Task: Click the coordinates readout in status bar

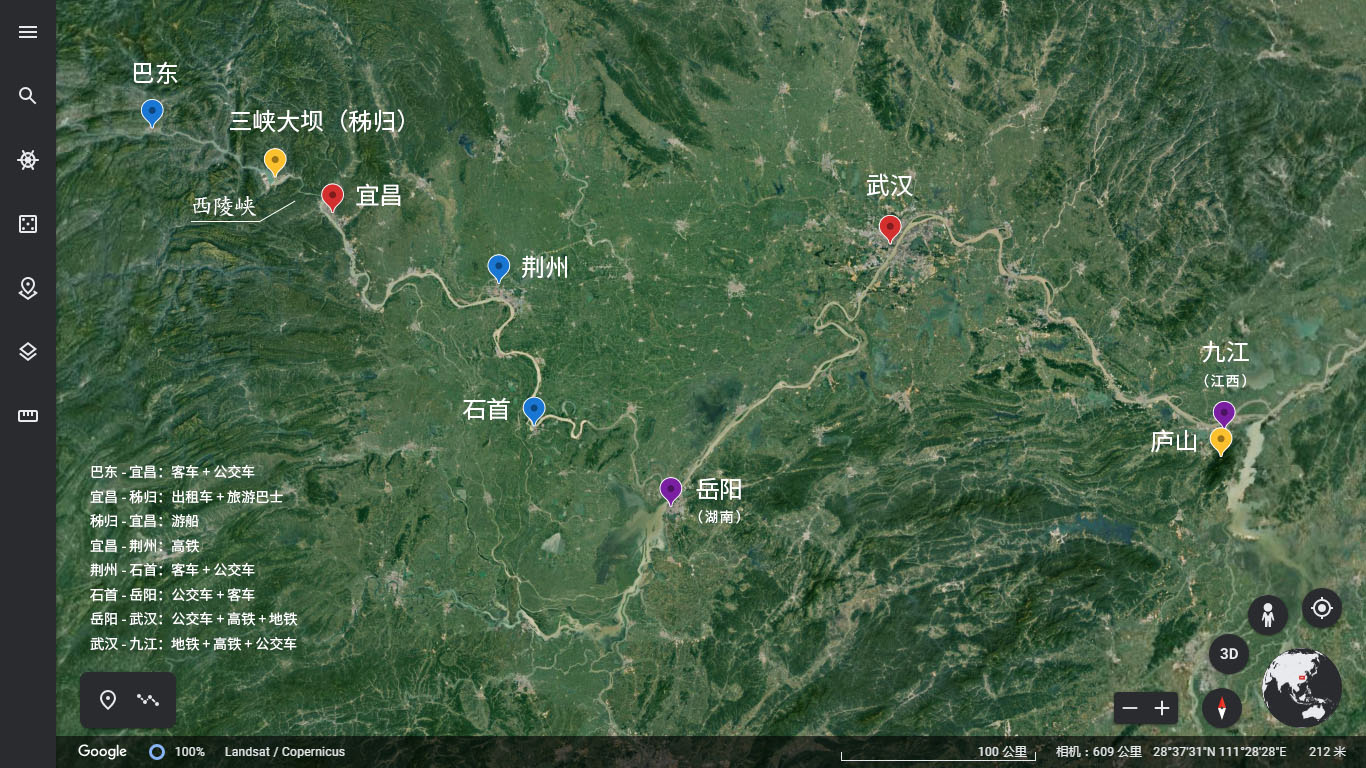Action: click(x=1220, y=752)
